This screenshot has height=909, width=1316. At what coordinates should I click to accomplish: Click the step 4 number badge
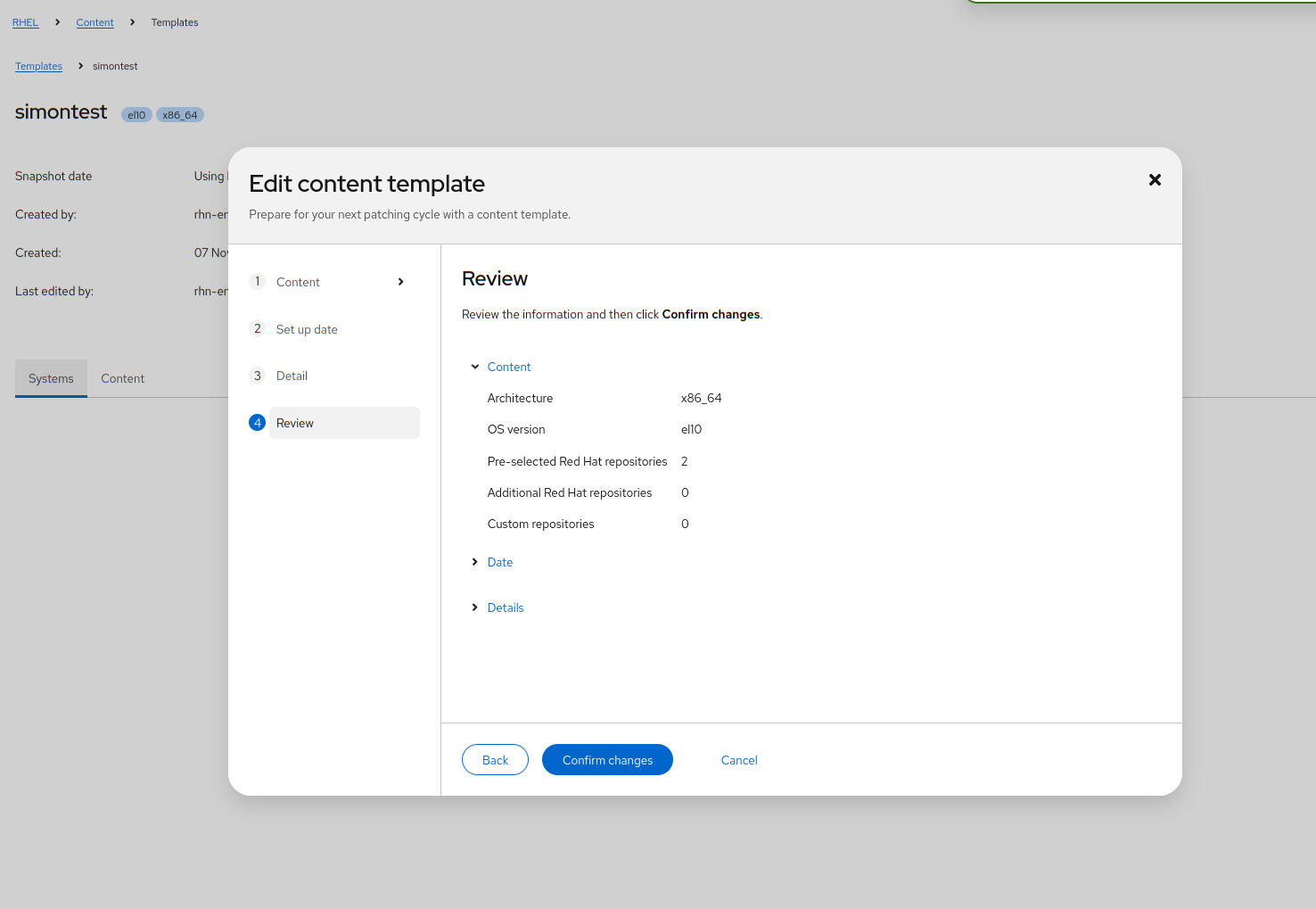point(258,423)
